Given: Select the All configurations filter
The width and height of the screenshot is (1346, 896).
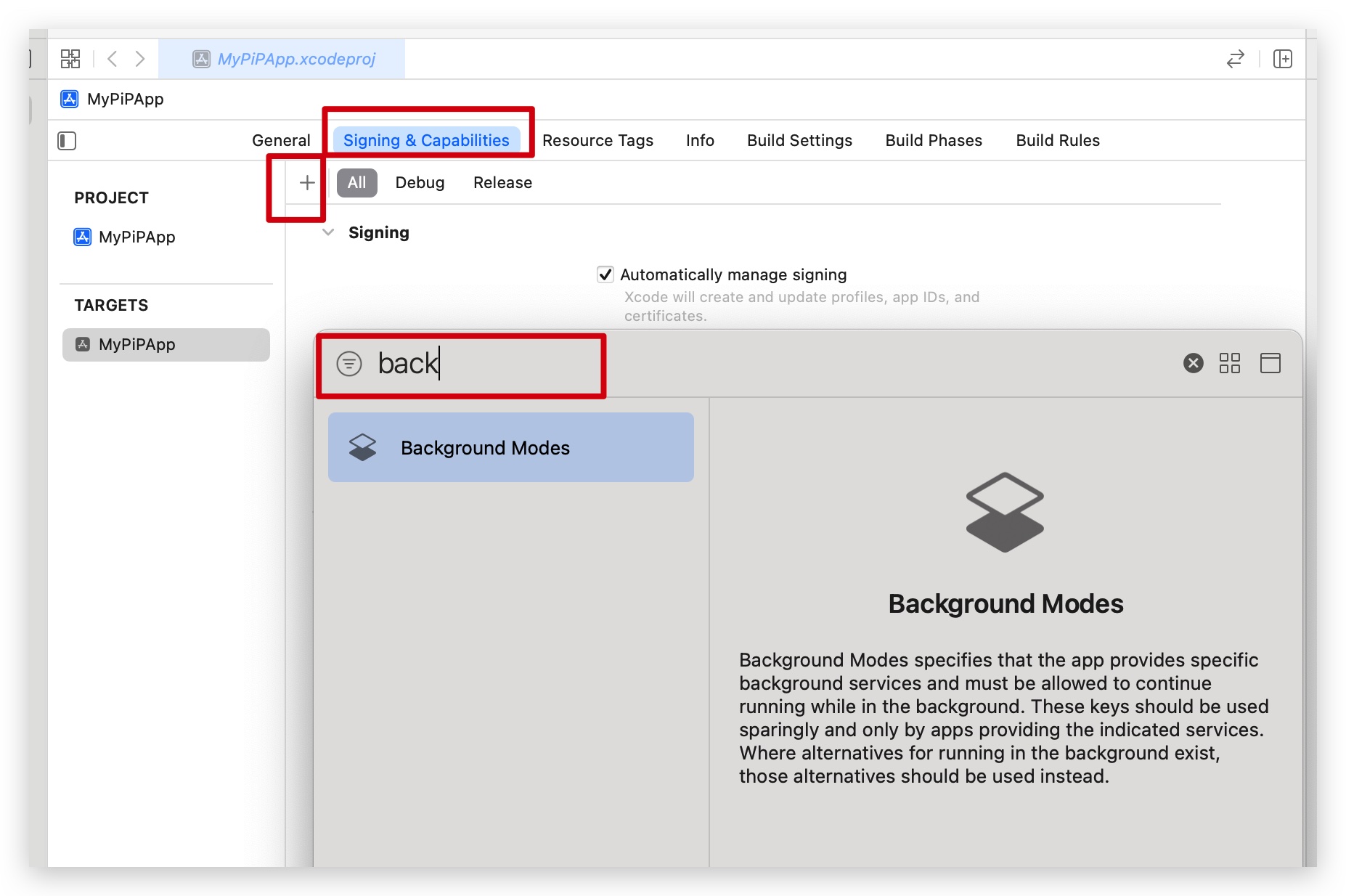Looking at the screenshot, I should pyautogui.click(x=356, y=183).
